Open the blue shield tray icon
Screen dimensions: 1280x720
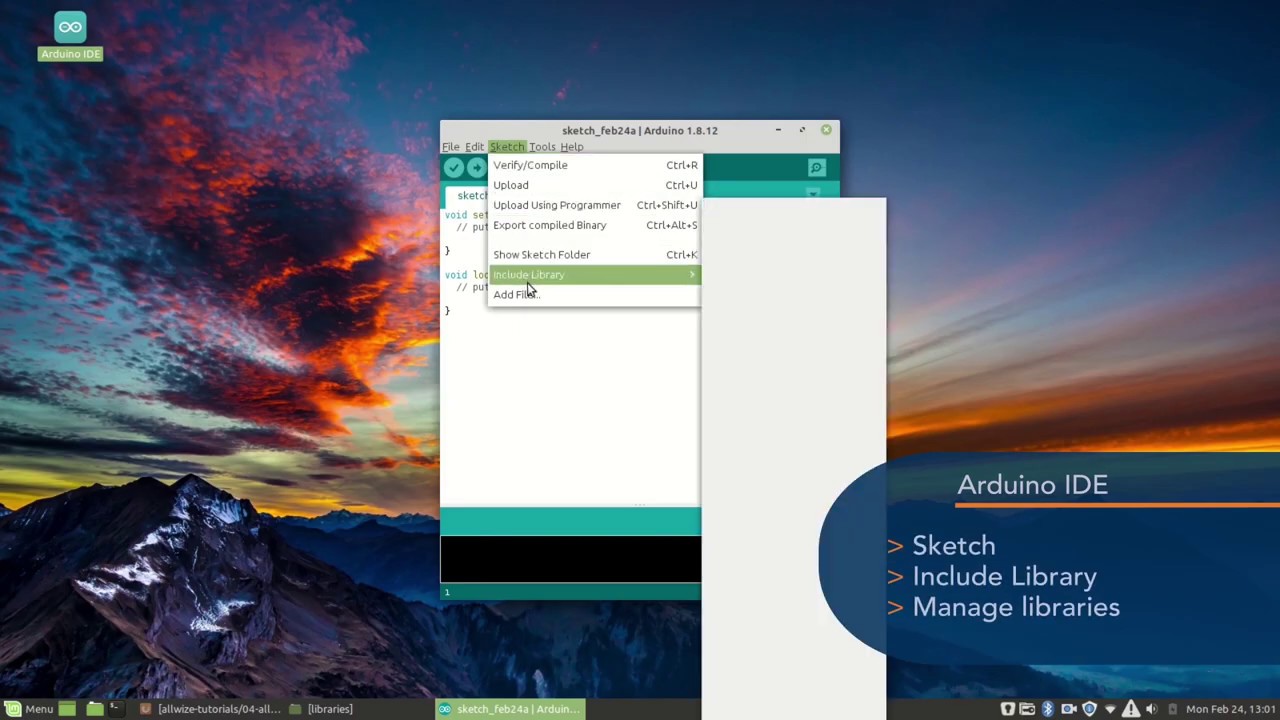coord(1089,709)
